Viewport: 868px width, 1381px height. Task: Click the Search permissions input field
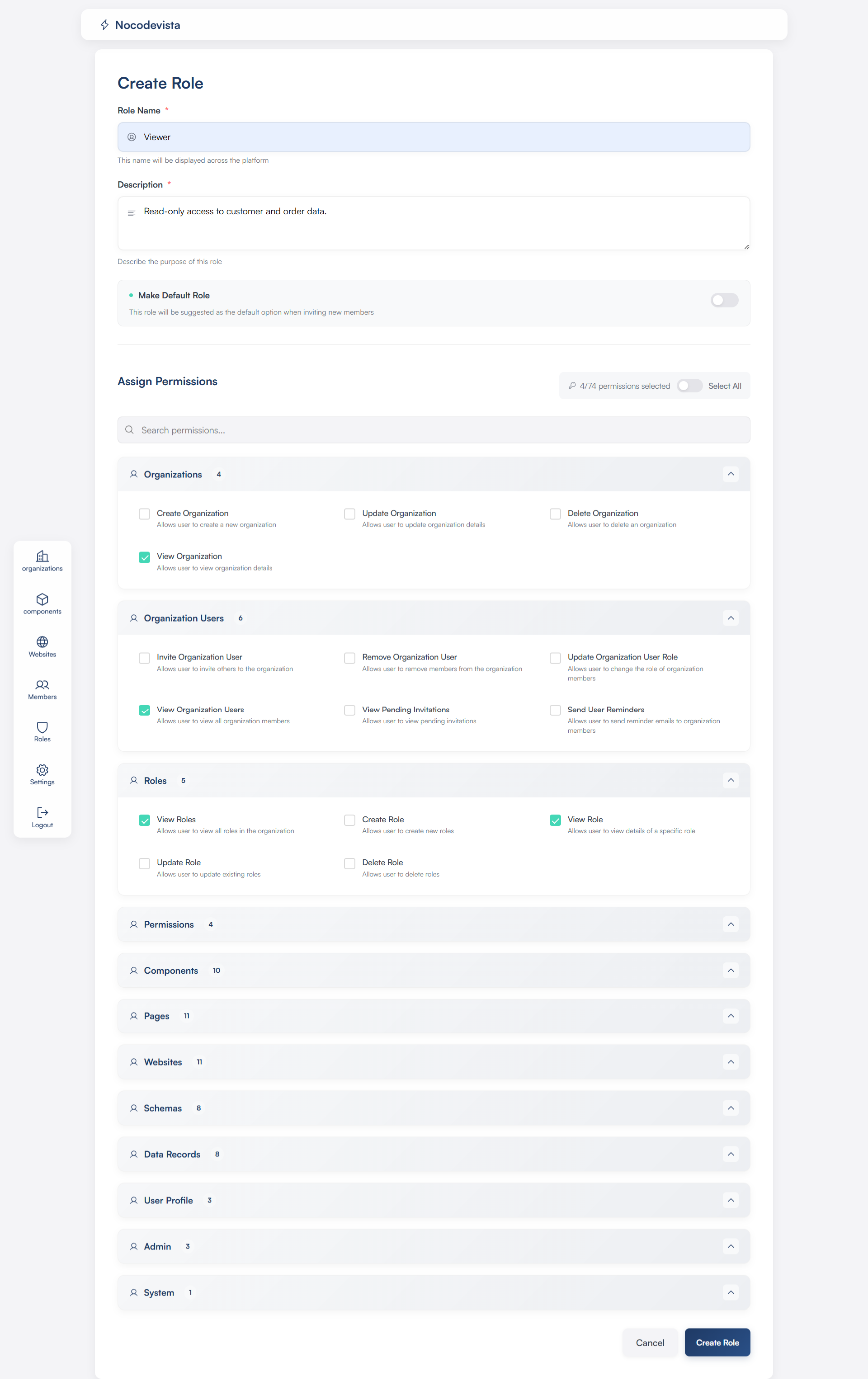433,430
